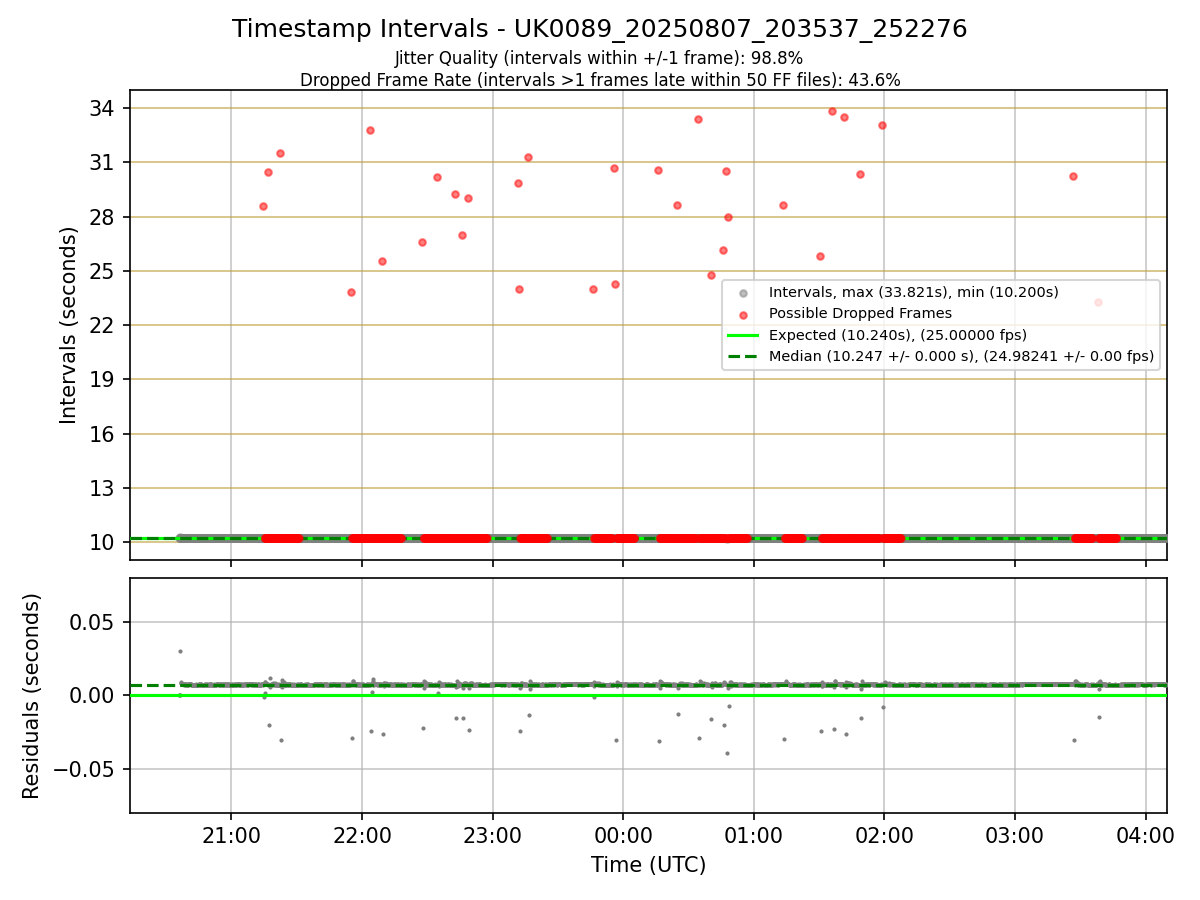This screenshot has height=900, width=1200.
Task: Click the 13 tick on intervals axis
Action: [x=104, y=488]
